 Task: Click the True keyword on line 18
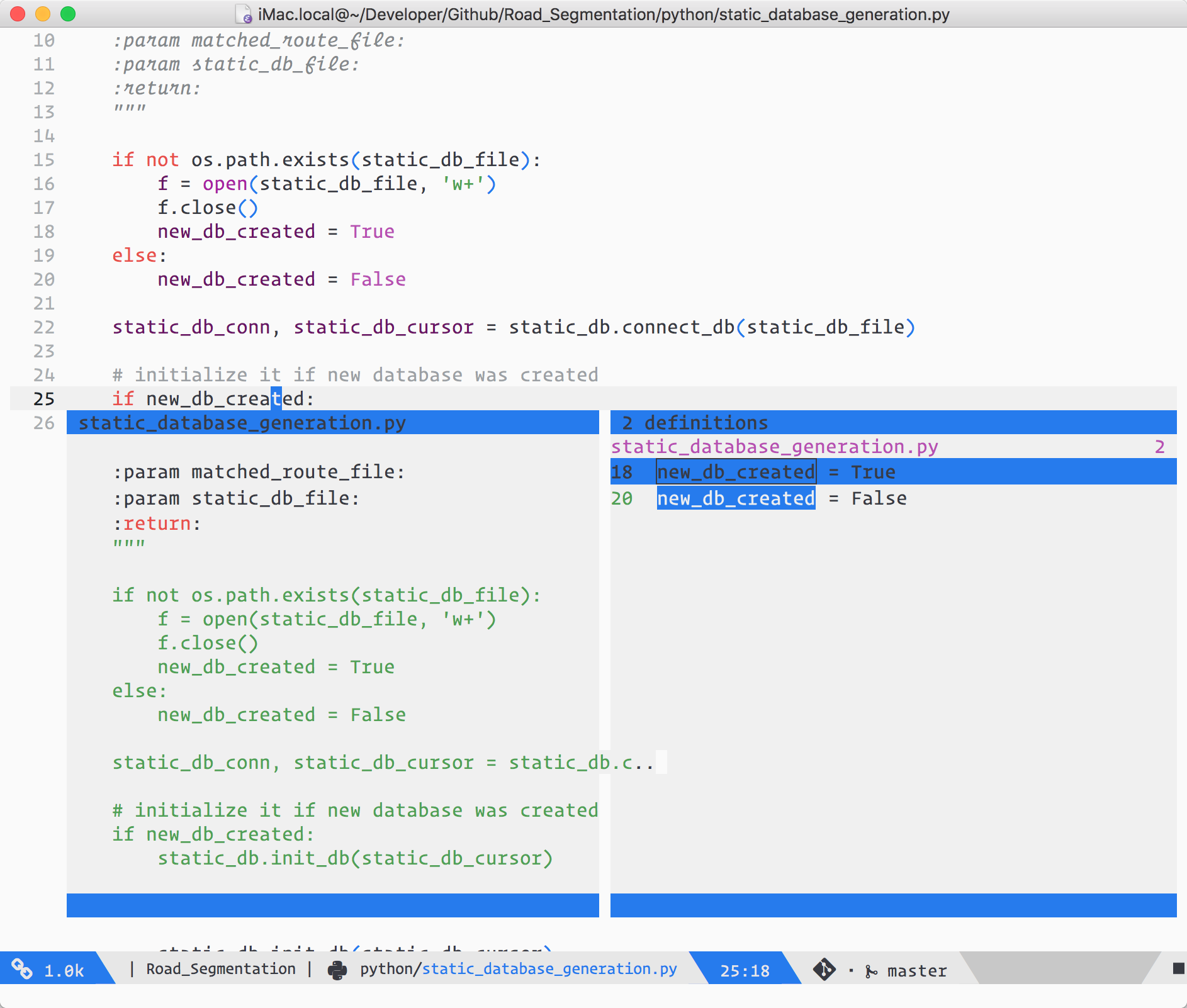(x=372, y=231)
